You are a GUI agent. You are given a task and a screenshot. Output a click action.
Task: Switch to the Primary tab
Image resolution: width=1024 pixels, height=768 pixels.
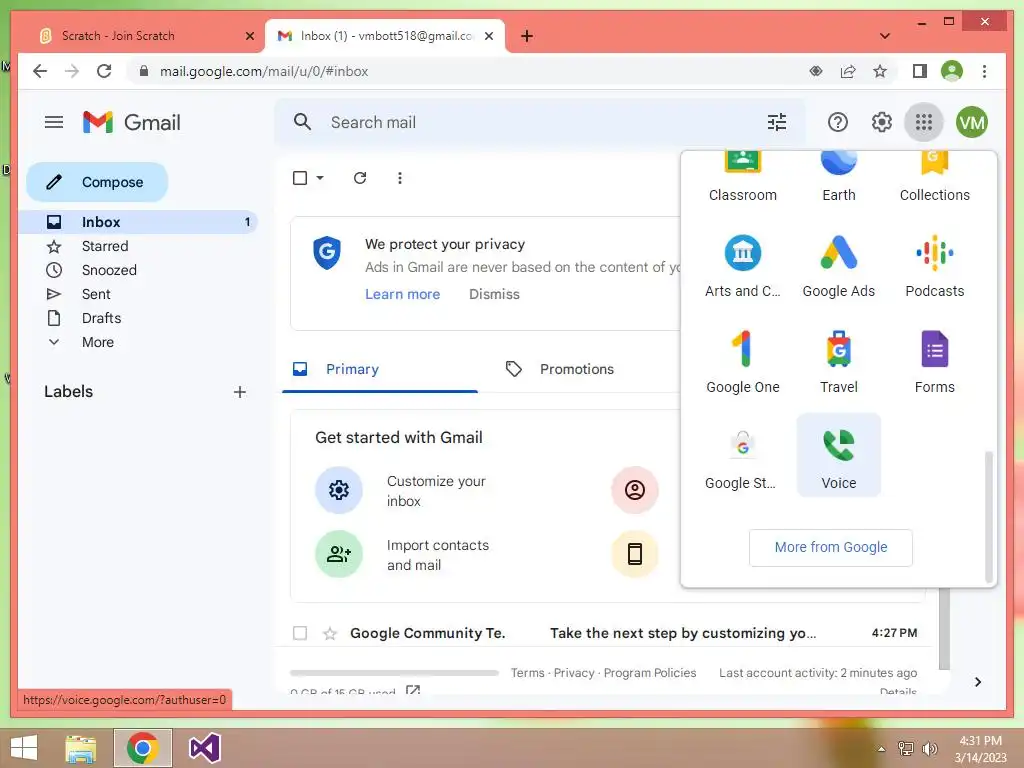[380, 369]
